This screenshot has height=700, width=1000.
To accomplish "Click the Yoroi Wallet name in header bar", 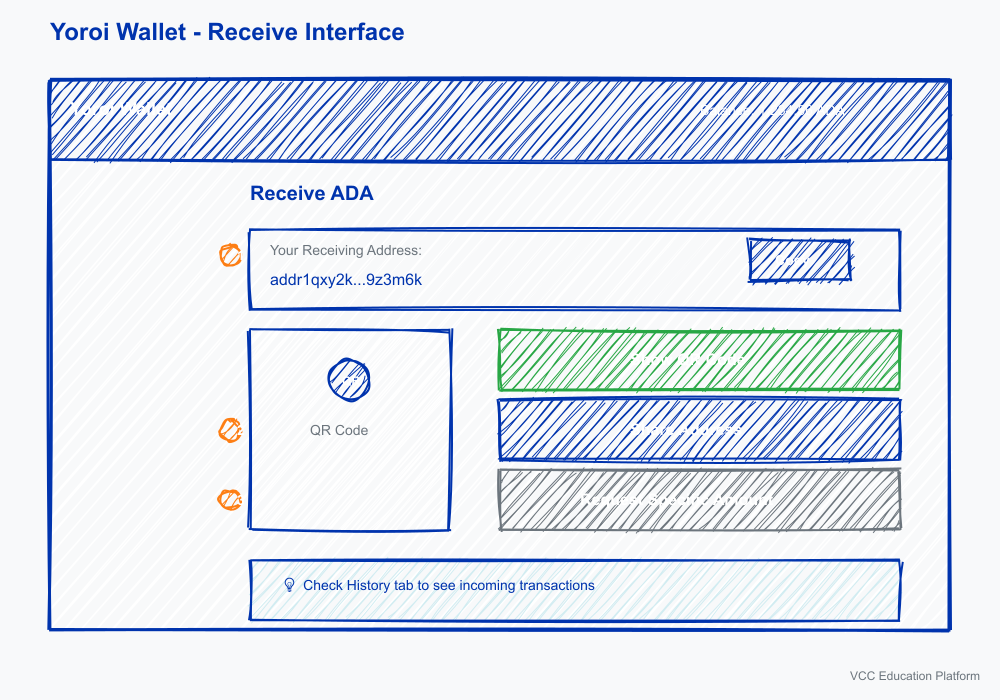I will [119, 110].
